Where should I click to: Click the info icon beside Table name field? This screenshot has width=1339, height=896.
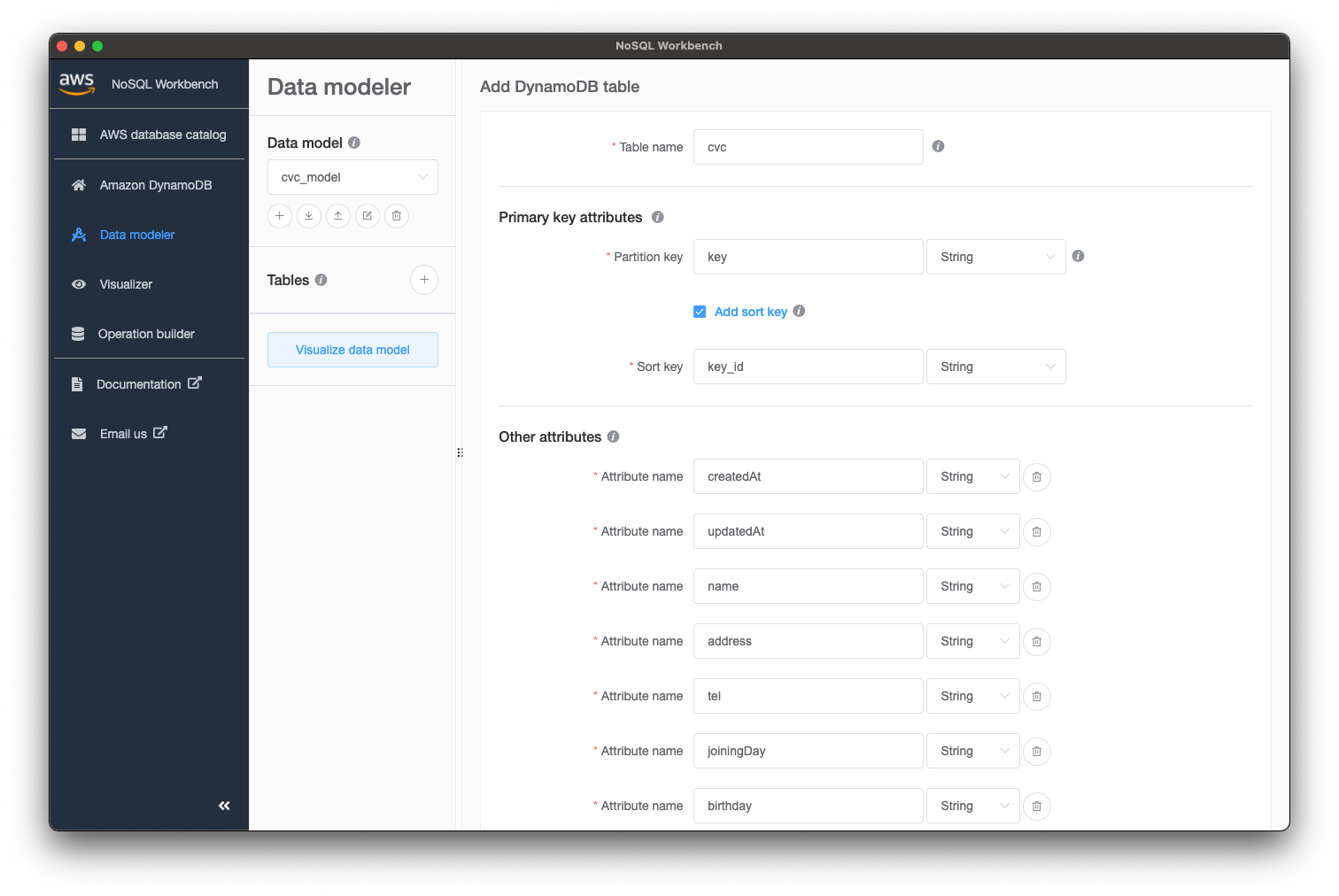[x=939, y=146]
